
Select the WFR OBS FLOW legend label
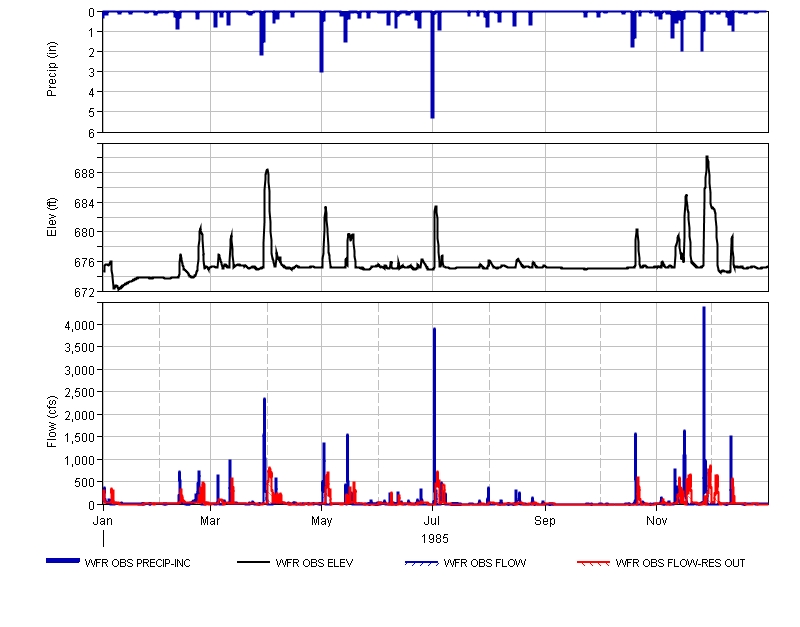(485, 563)
